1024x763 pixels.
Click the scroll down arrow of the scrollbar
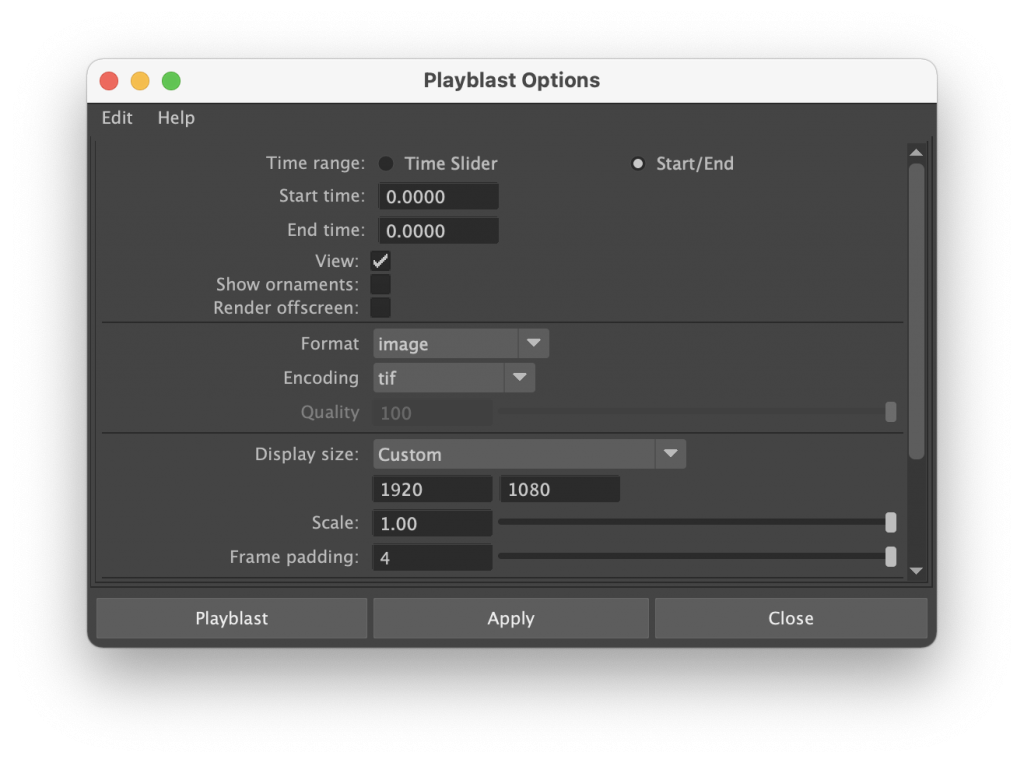(915, 570)
